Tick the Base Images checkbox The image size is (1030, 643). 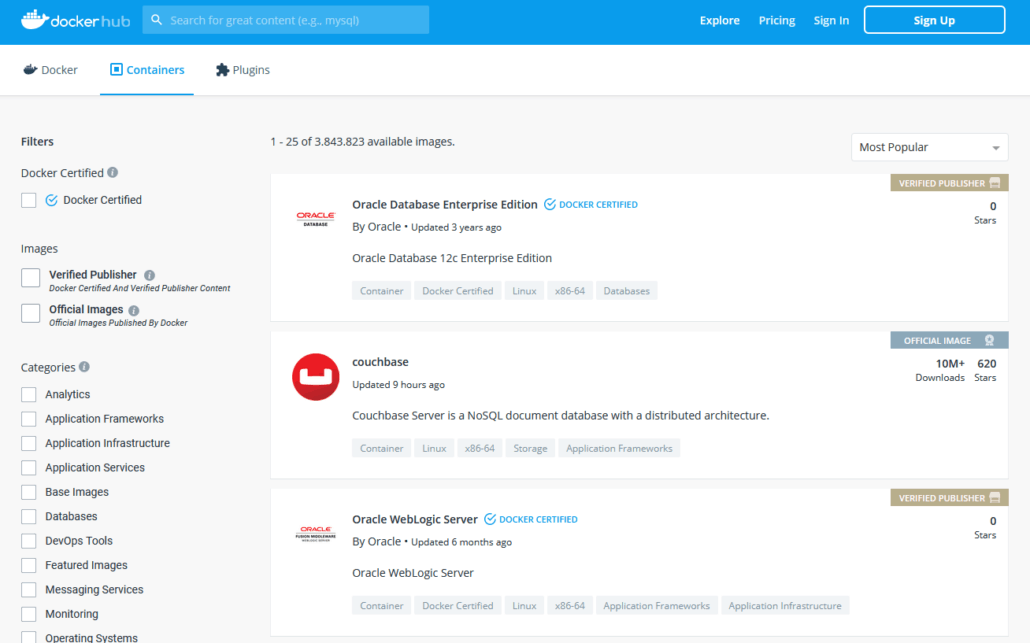pos(29,492)
